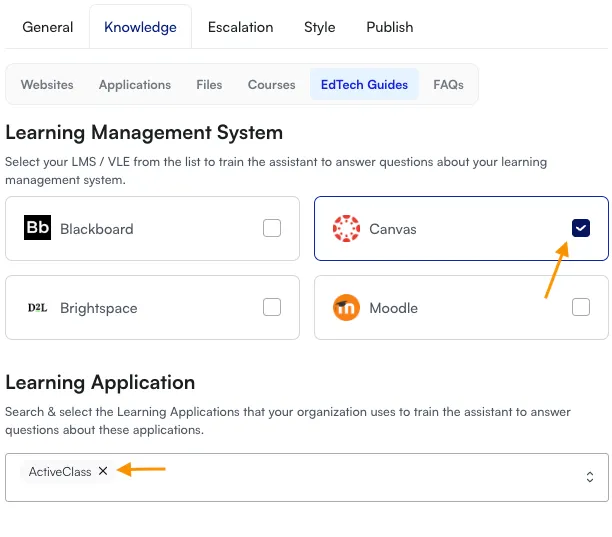Viewport: 612px width, 537px height.
Task: Click the Moodle label text
Action: click(x=393, y=308)
